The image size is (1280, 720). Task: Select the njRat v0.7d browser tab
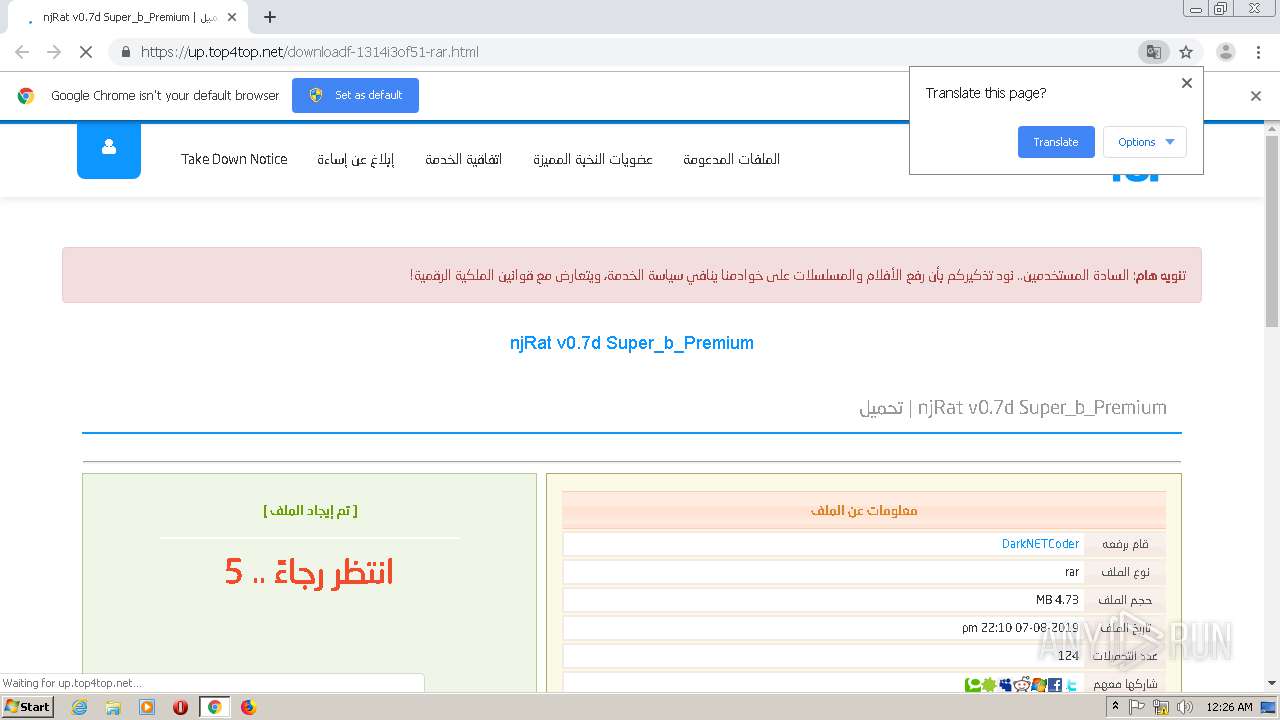(x=130, y=17)
